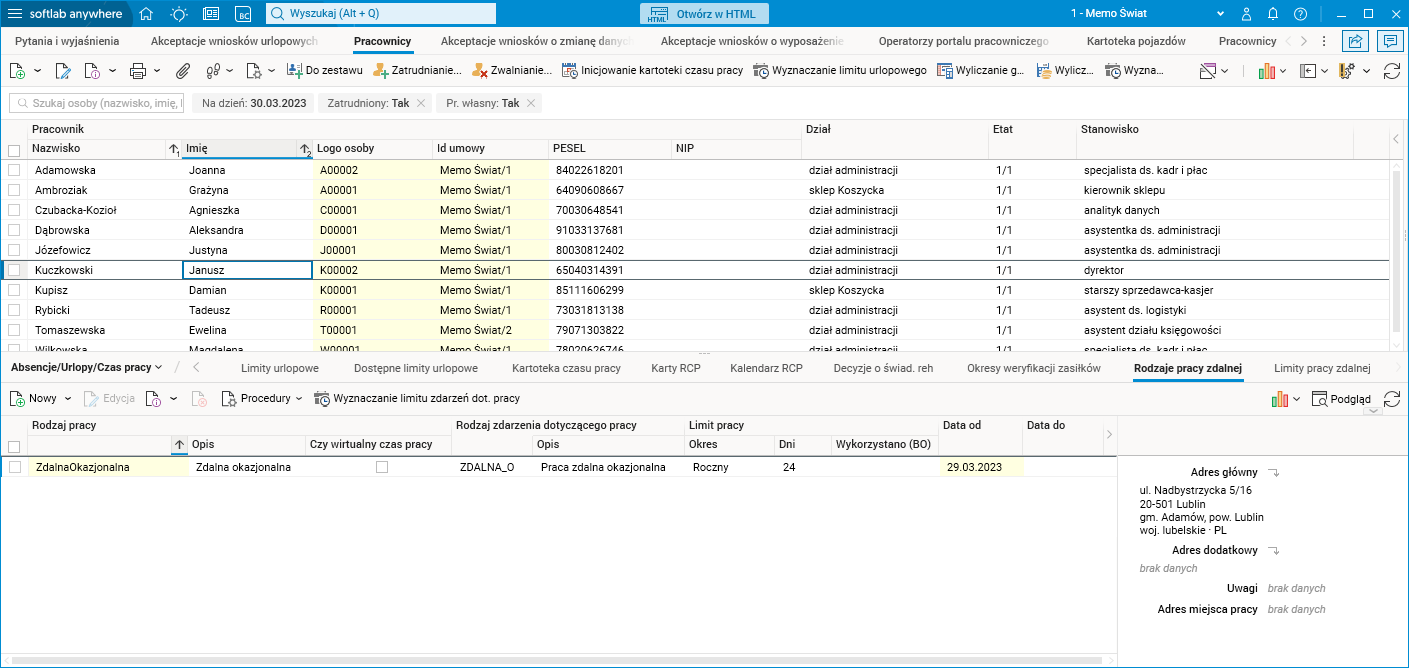Click the help question mark icon
This screenshot has height=668, width=1409.
[x=1300, y=14]
